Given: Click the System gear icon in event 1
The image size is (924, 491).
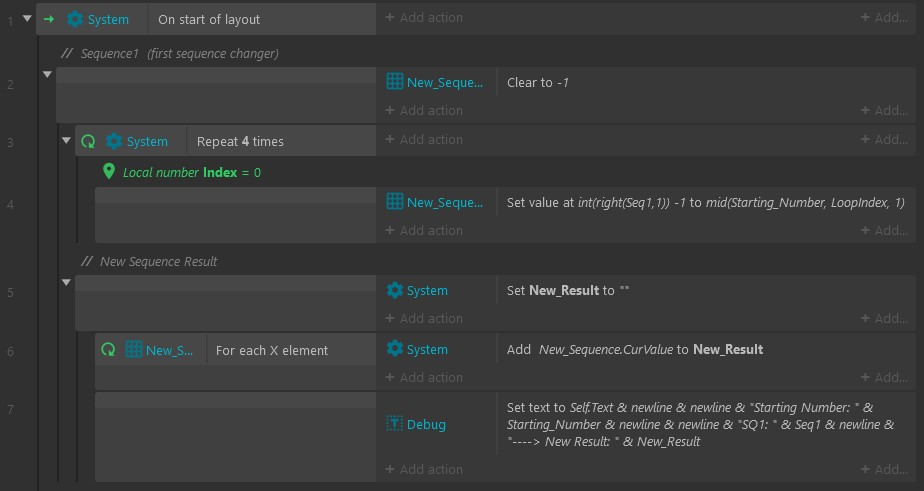Looking at the screenshot, I should click(75, 19).
